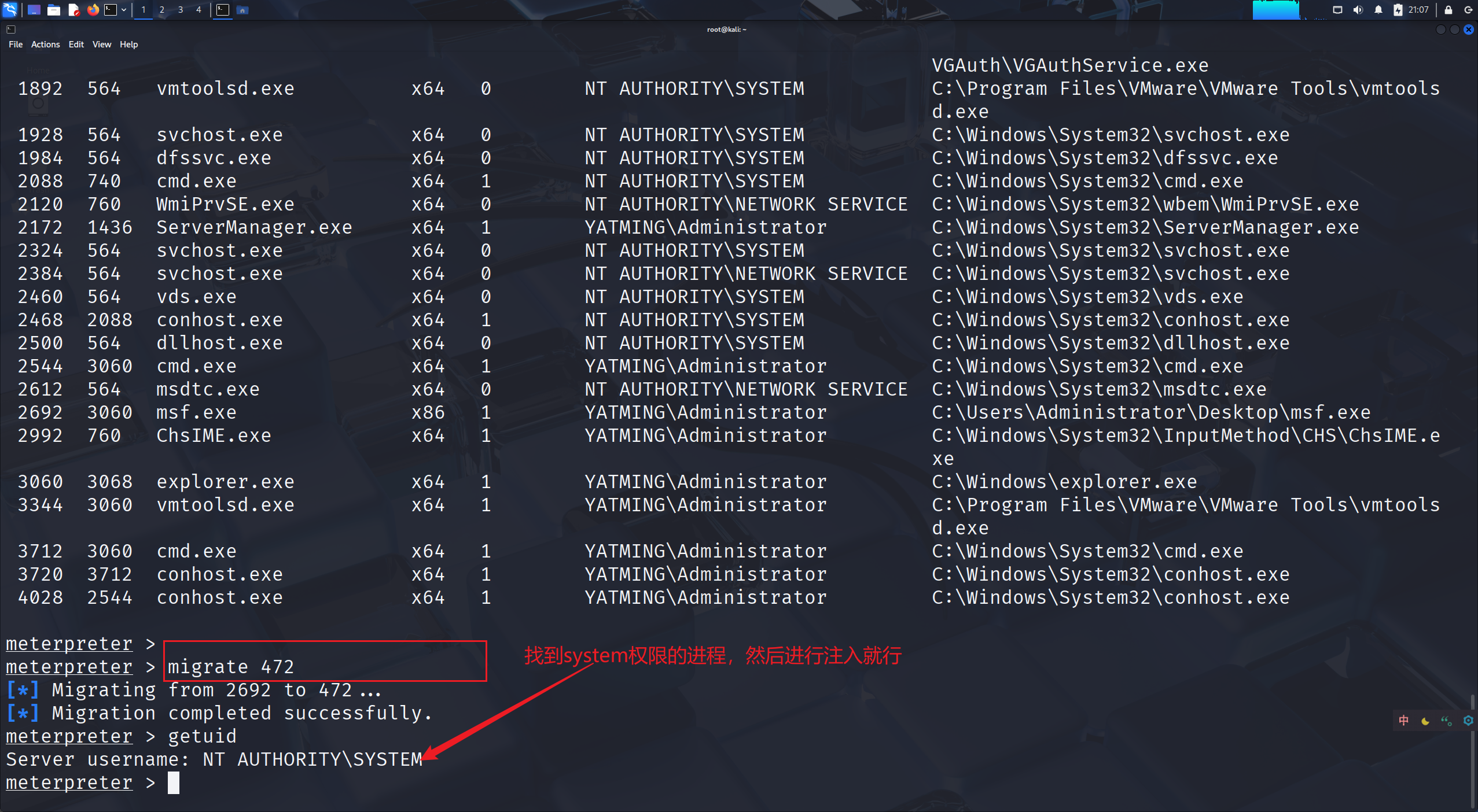Click the text editor launcher icon

[x=73, y=10]
